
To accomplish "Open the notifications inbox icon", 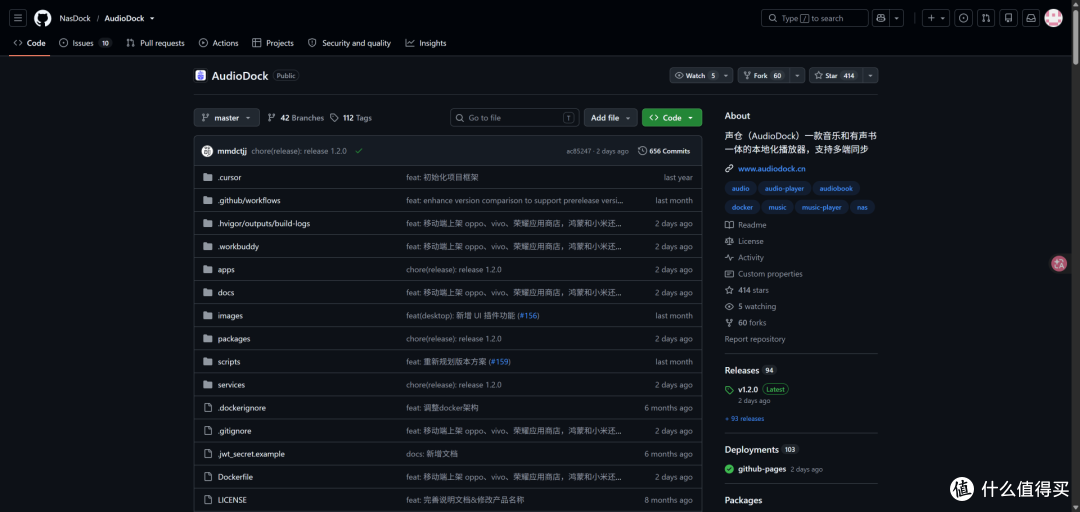I will point(1031,18).
